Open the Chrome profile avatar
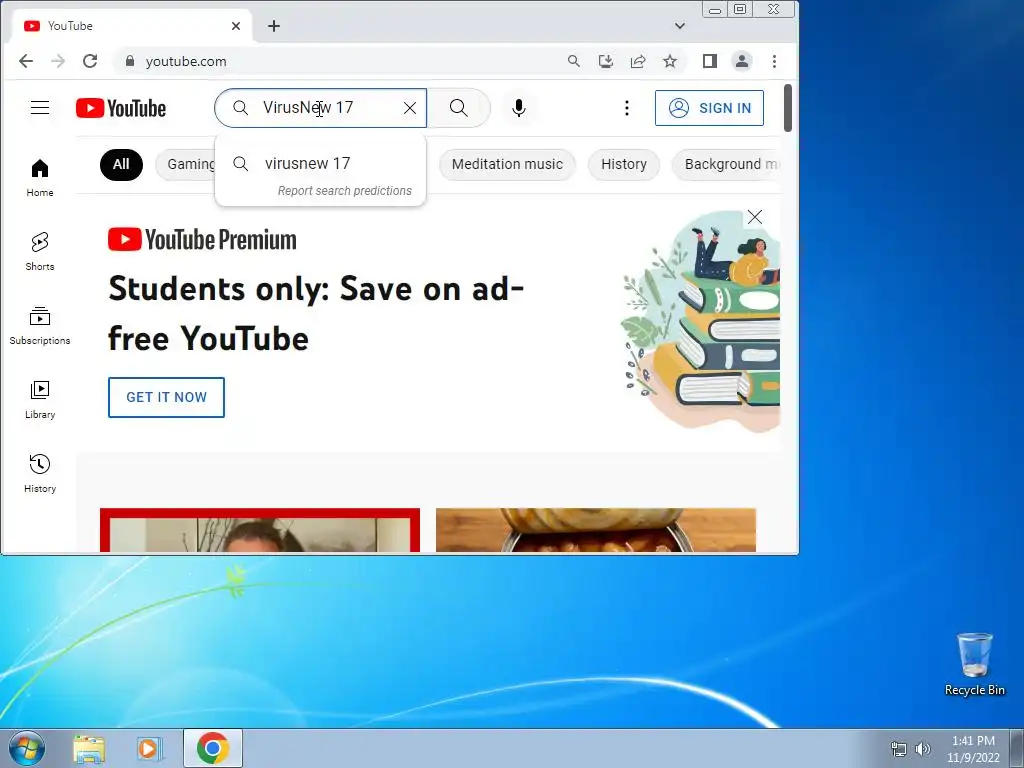The height and width of the screenshot is (768, 1024). click(x=742, y=61)
